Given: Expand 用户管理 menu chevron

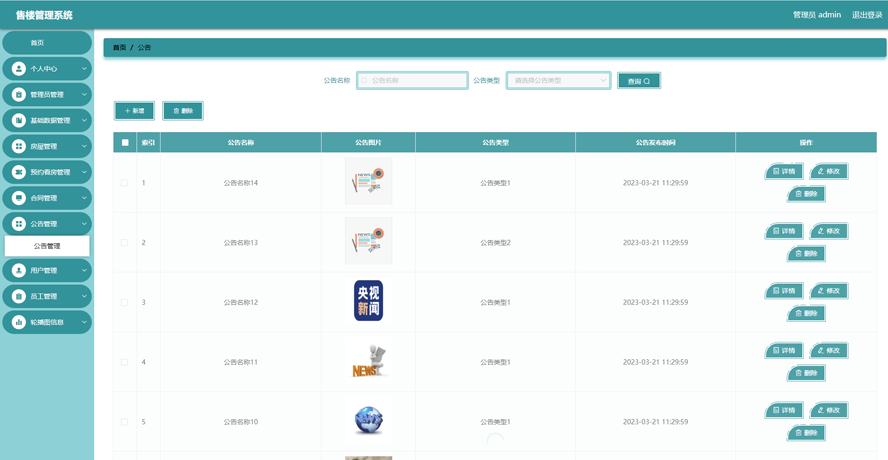Looking at the screenshot, I should [x=84, y=270].
